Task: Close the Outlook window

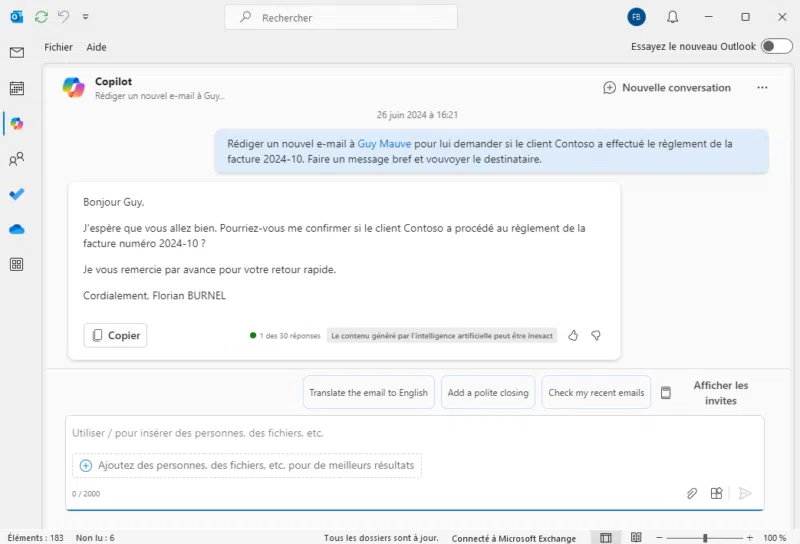Action: click(782, 17)
